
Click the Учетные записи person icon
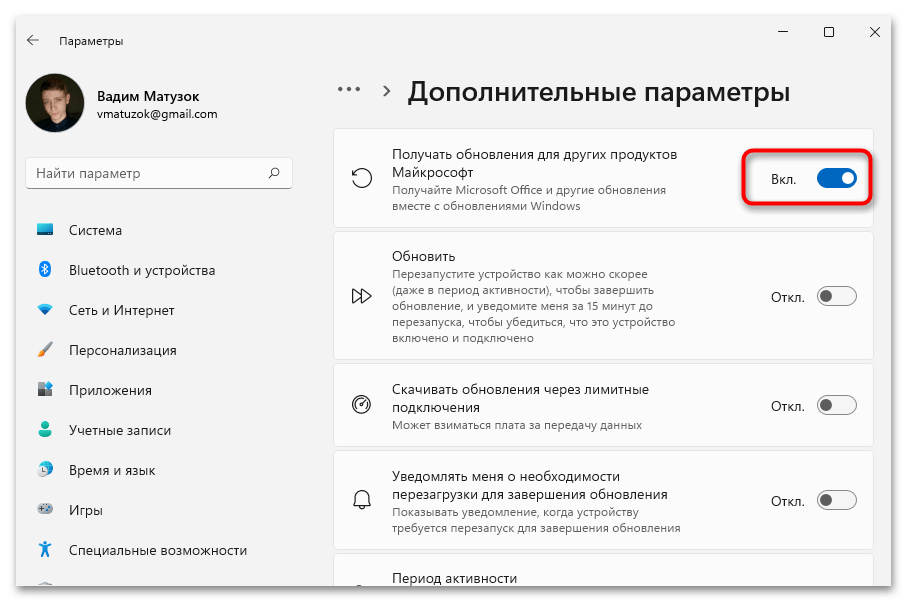click(x=45, y=430)
